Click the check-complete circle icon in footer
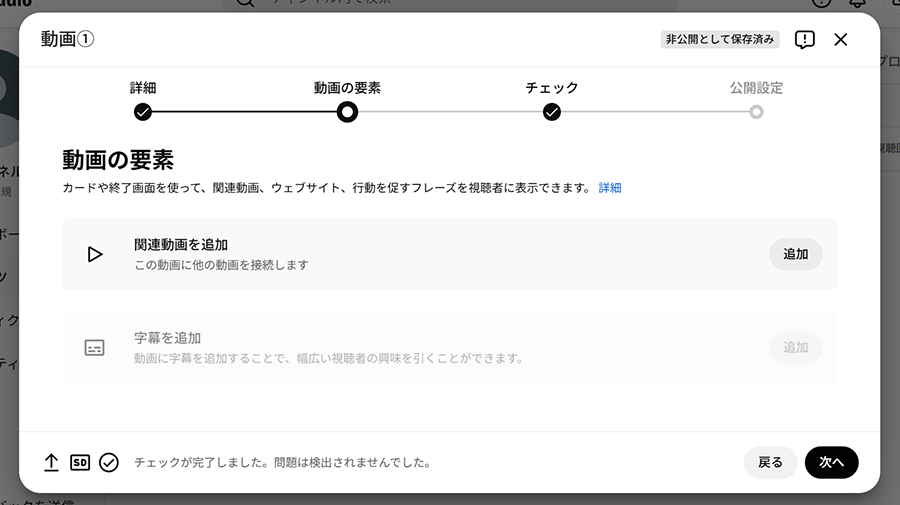This screenshot has height=505, width=900. point(109,463)
